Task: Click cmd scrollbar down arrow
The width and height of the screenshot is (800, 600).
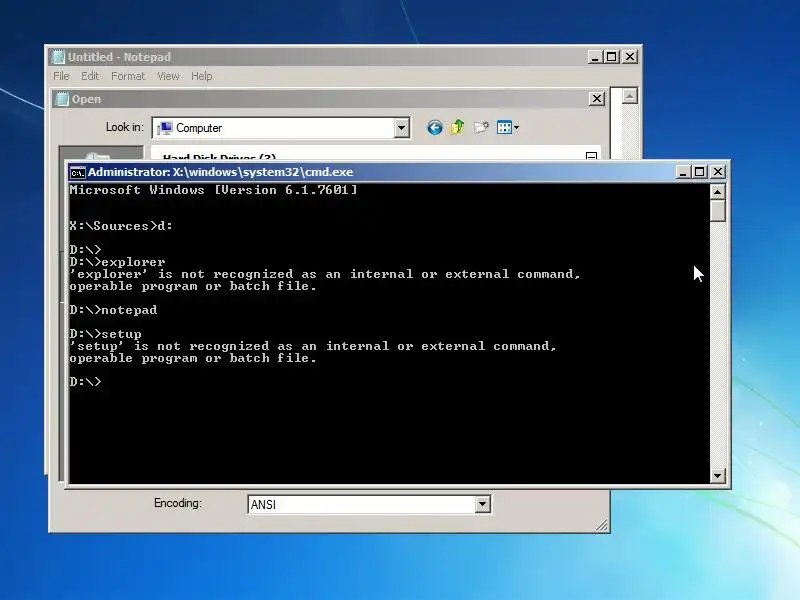Action: coord(717,476)
